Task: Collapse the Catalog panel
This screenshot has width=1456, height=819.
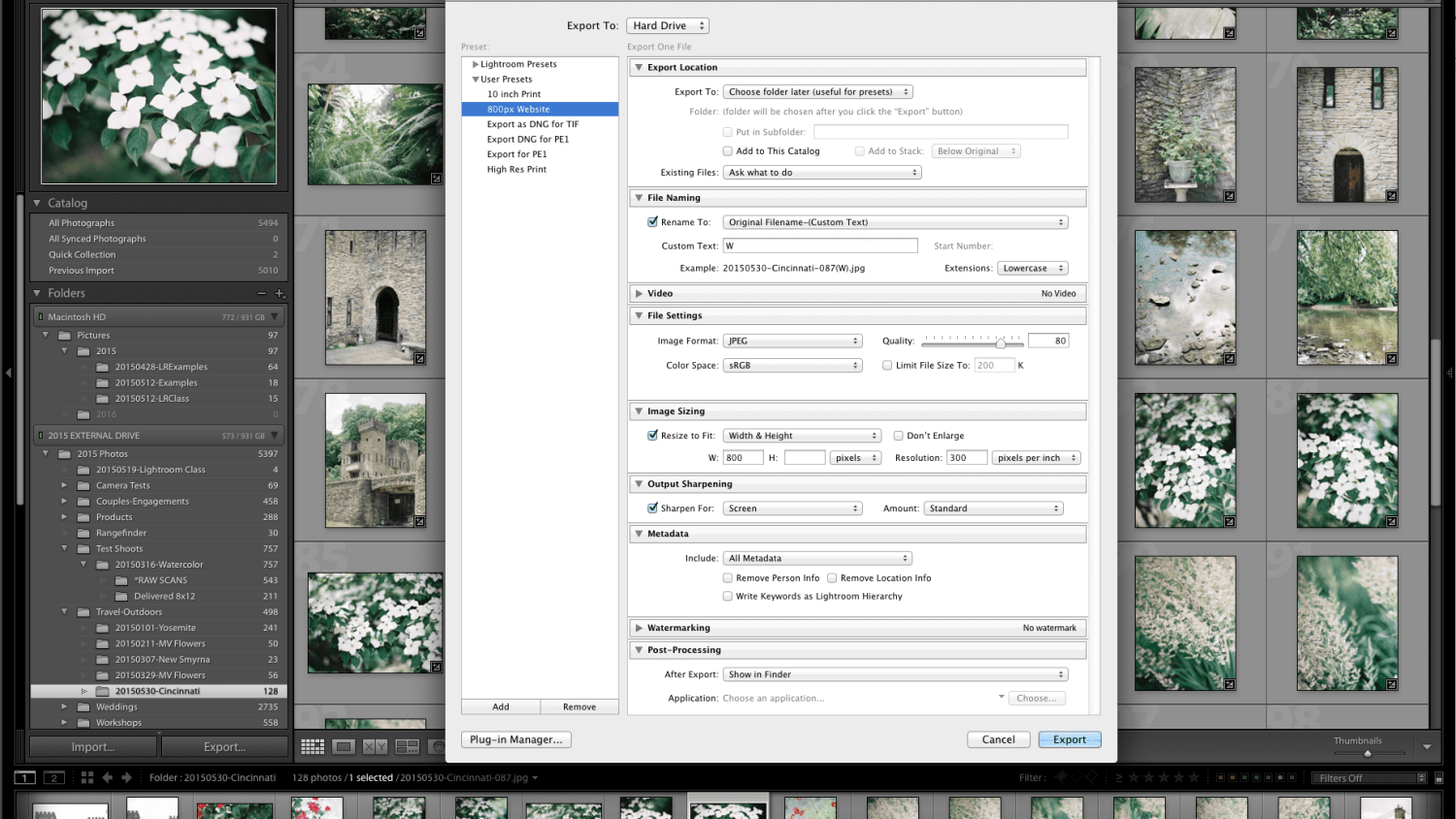Action: (37, 203)
